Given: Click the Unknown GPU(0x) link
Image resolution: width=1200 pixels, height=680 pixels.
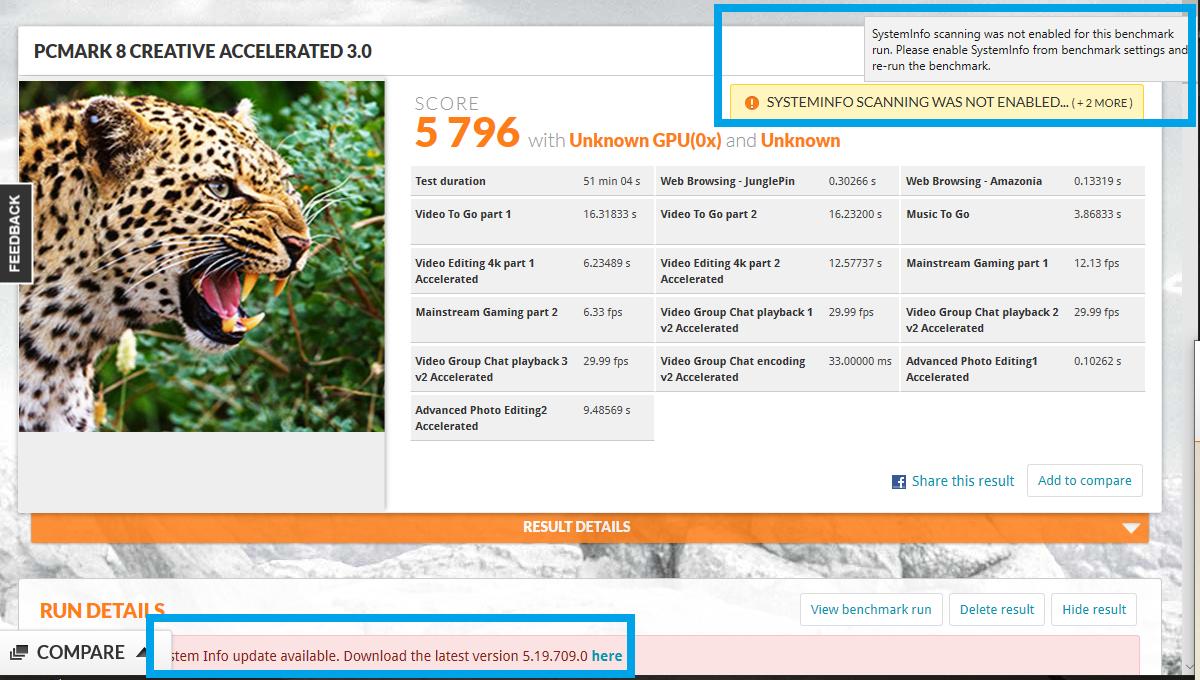Looking at the screenshot, I should 645,140.
